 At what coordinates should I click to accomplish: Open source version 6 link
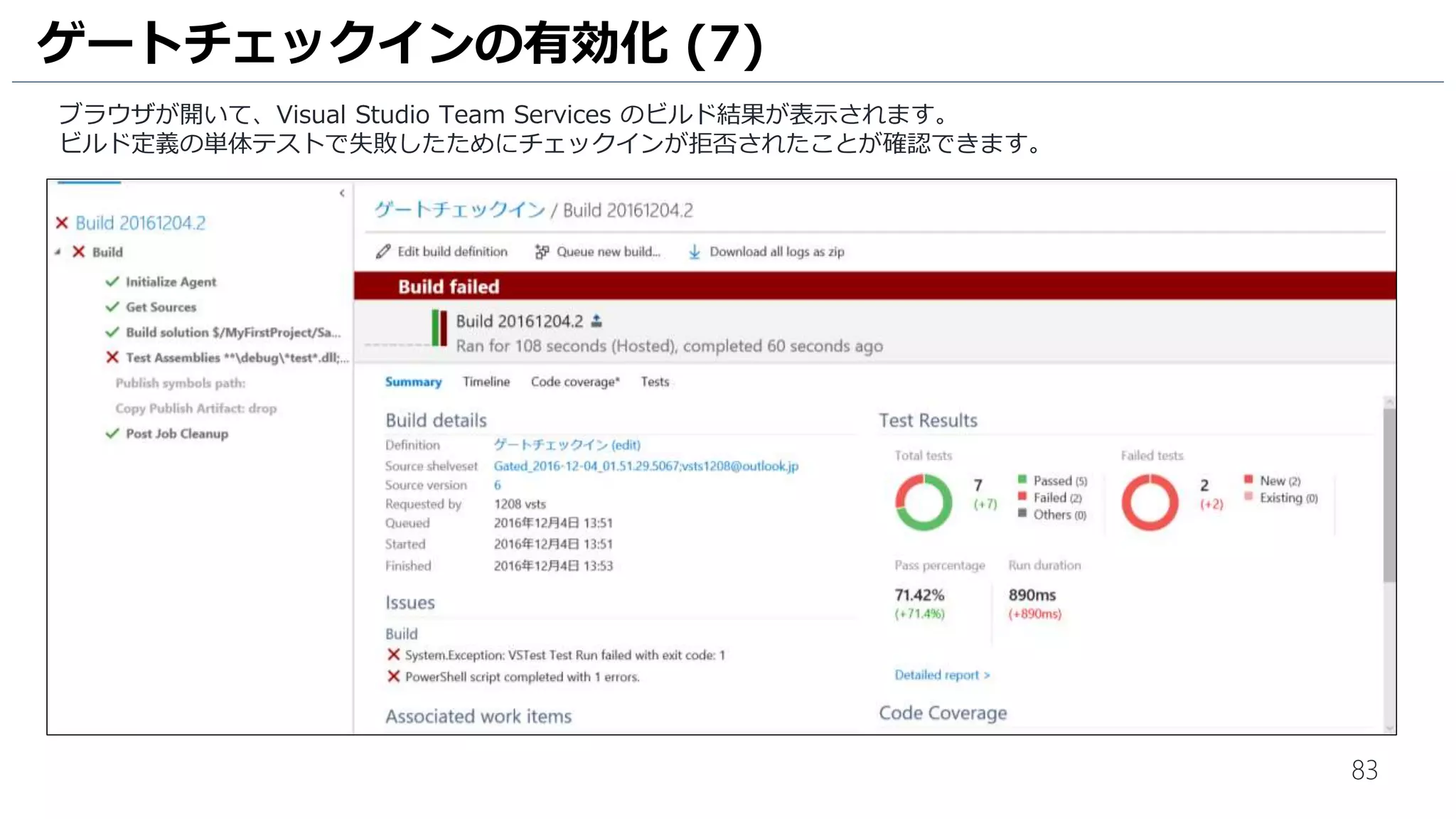[x=498, y=485]
